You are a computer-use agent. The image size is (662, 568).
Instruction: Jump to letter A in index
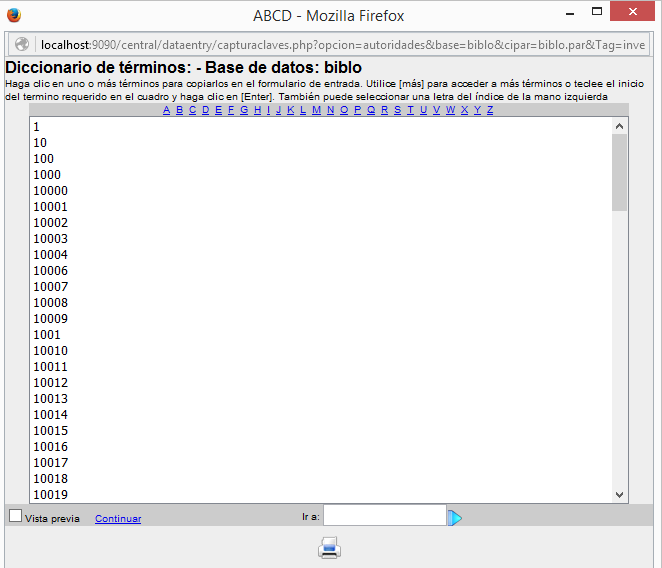pos(167,110)
